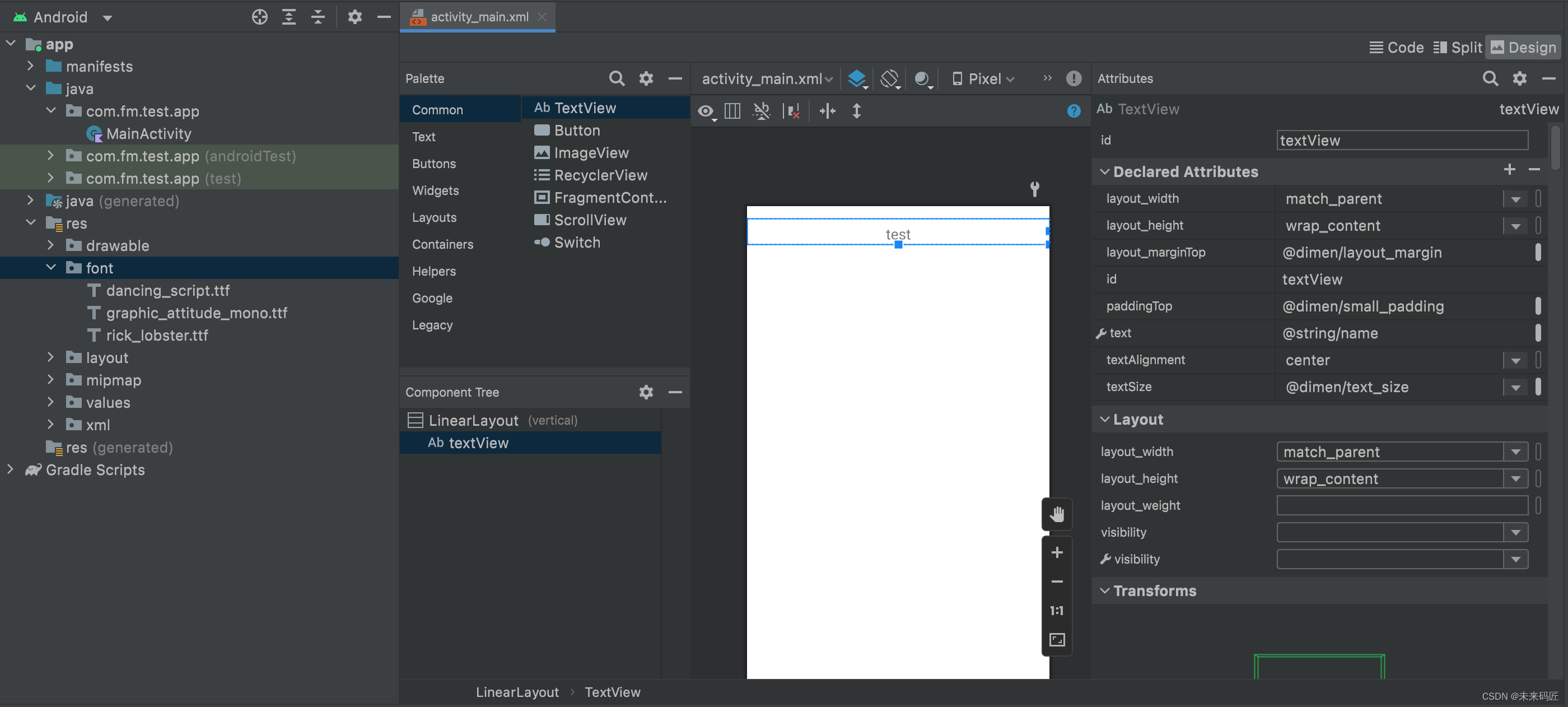Open Layout section layout_height dropdown
1568x707 pixels.
point(1515,478)
